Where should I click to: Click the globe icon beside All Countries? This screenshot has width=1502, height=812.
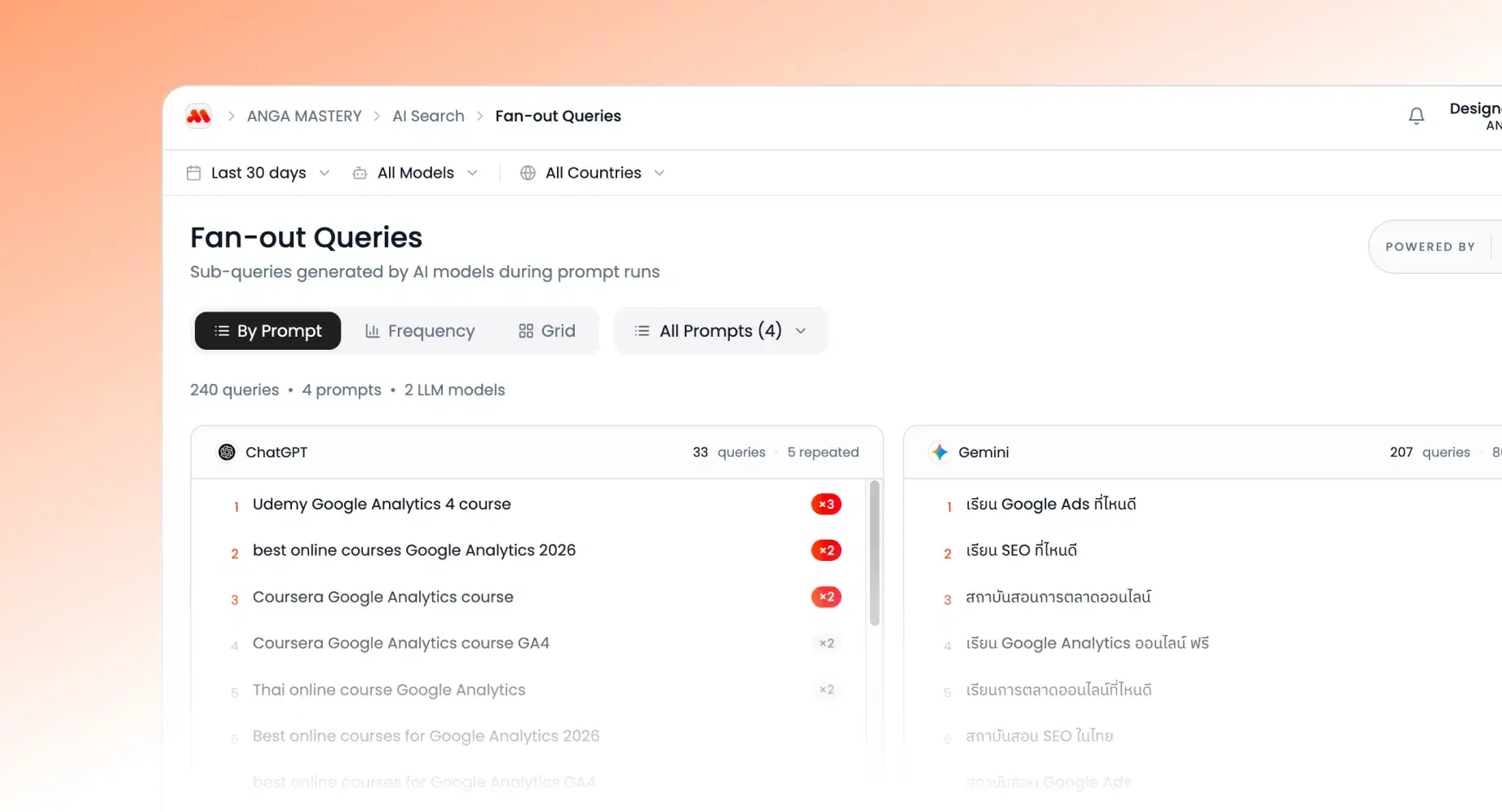pos(528,173)
